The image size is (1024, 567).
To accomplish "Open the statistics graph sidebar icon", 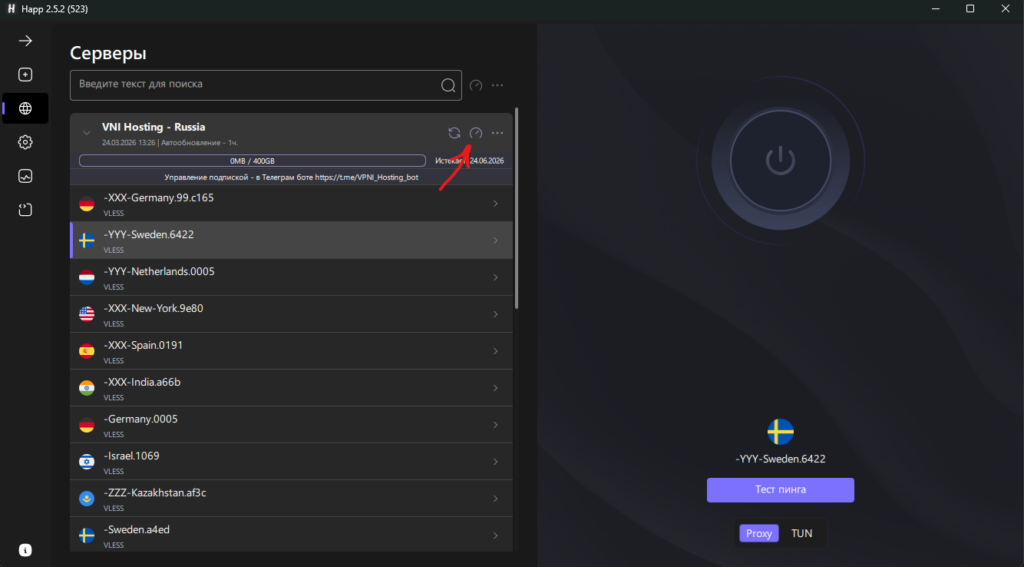I will coord(26,176).
